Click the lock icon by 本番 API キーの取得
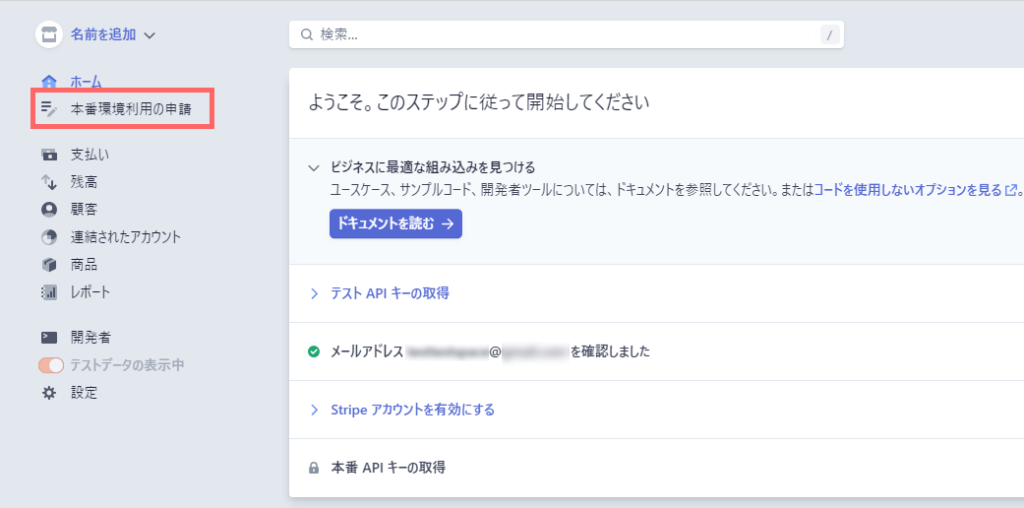 tap(314, 468)
